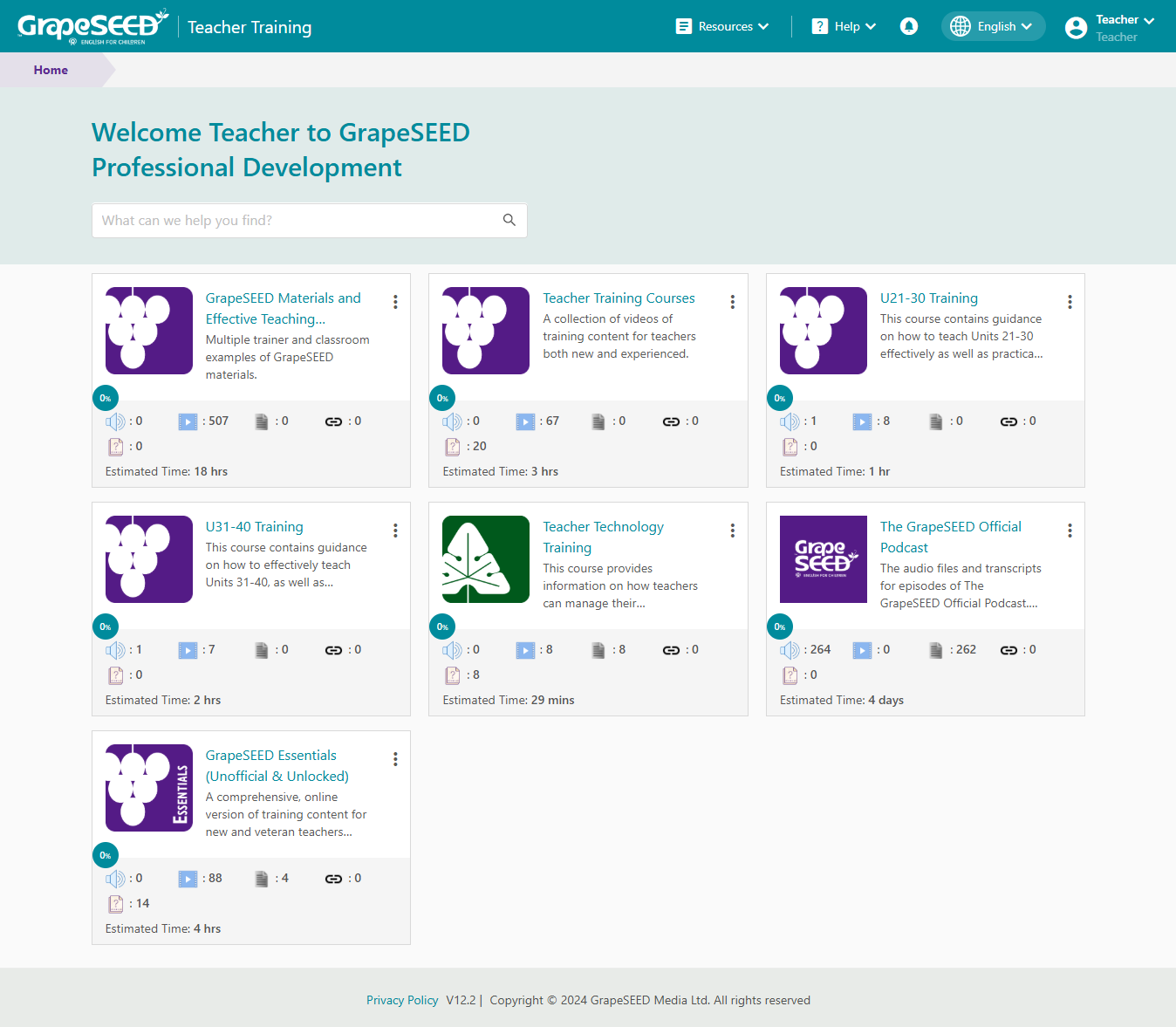Click the GrapeSEED Materials card thumbnail
Screen dimensions: 1176x1027
point(149,331)
